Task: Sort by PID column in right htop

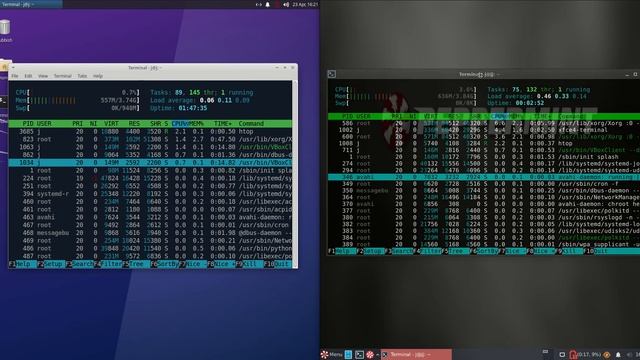Action: tap(347, 117)
